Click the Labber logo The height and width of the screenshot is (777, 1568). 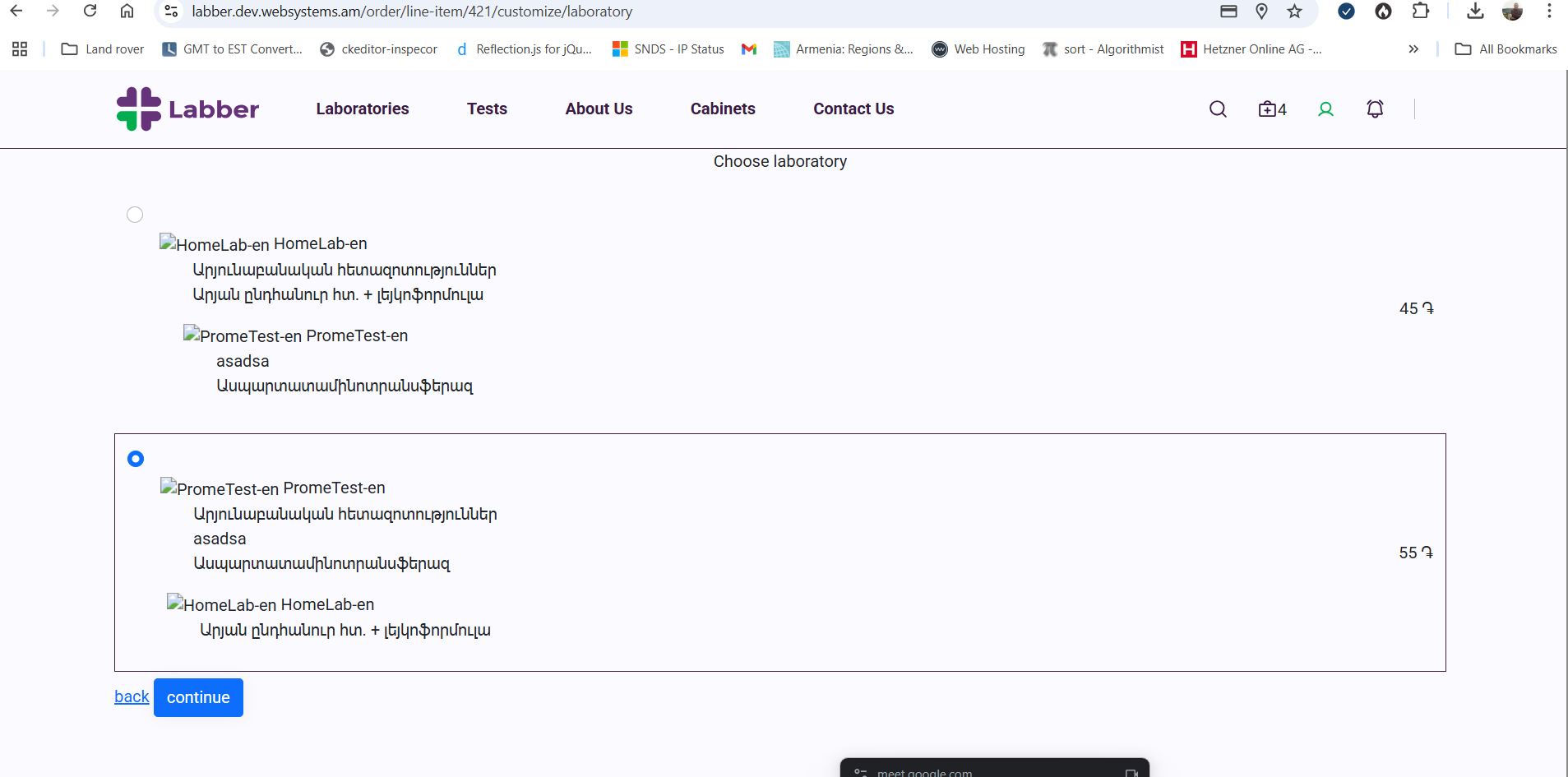click(x=187, y=109)
